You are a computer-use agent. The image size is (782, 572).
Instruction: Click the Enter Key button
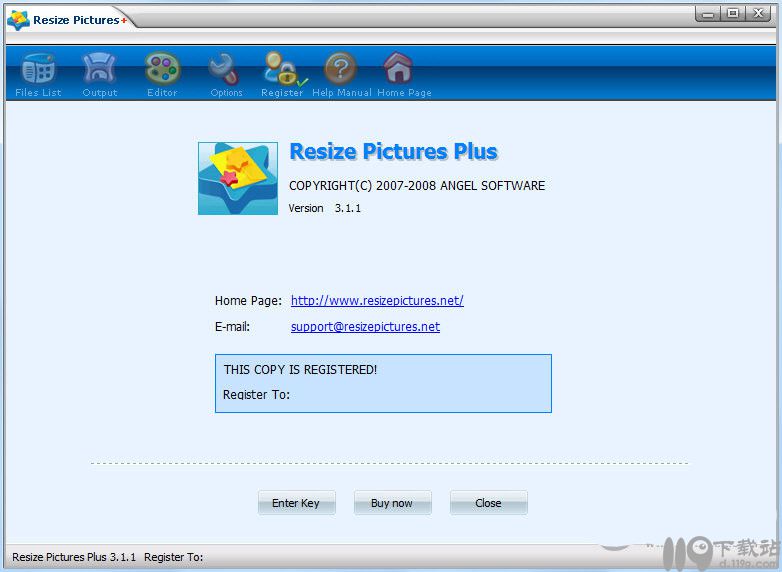point(296,503)
